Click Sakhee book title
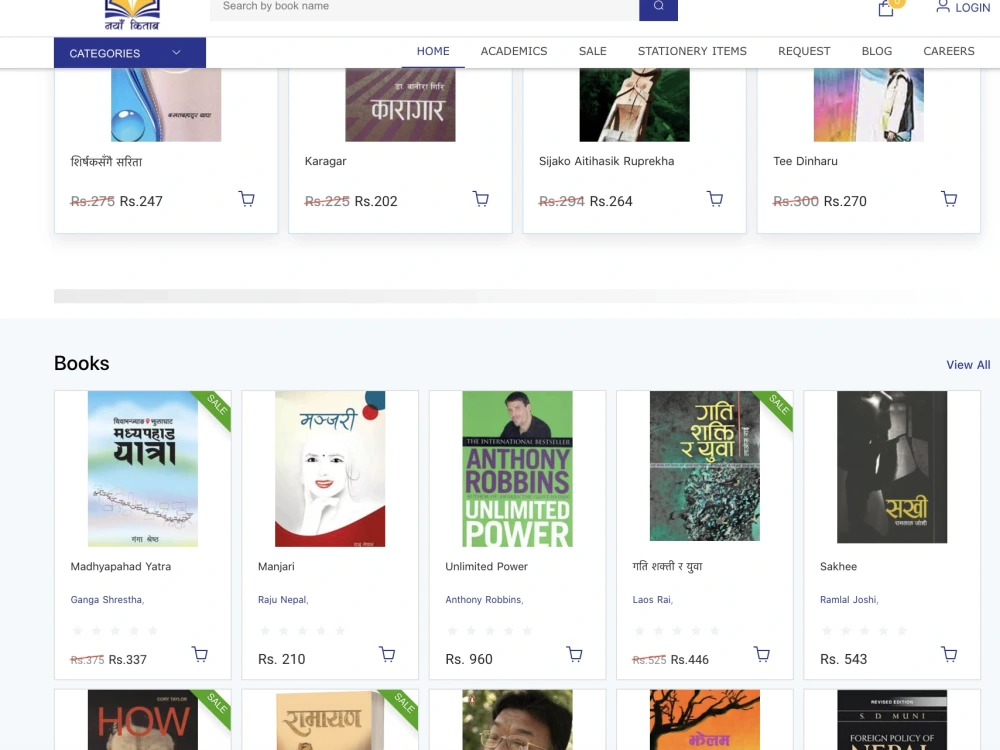The image size is (1000, 750). (x=838, y=566)
